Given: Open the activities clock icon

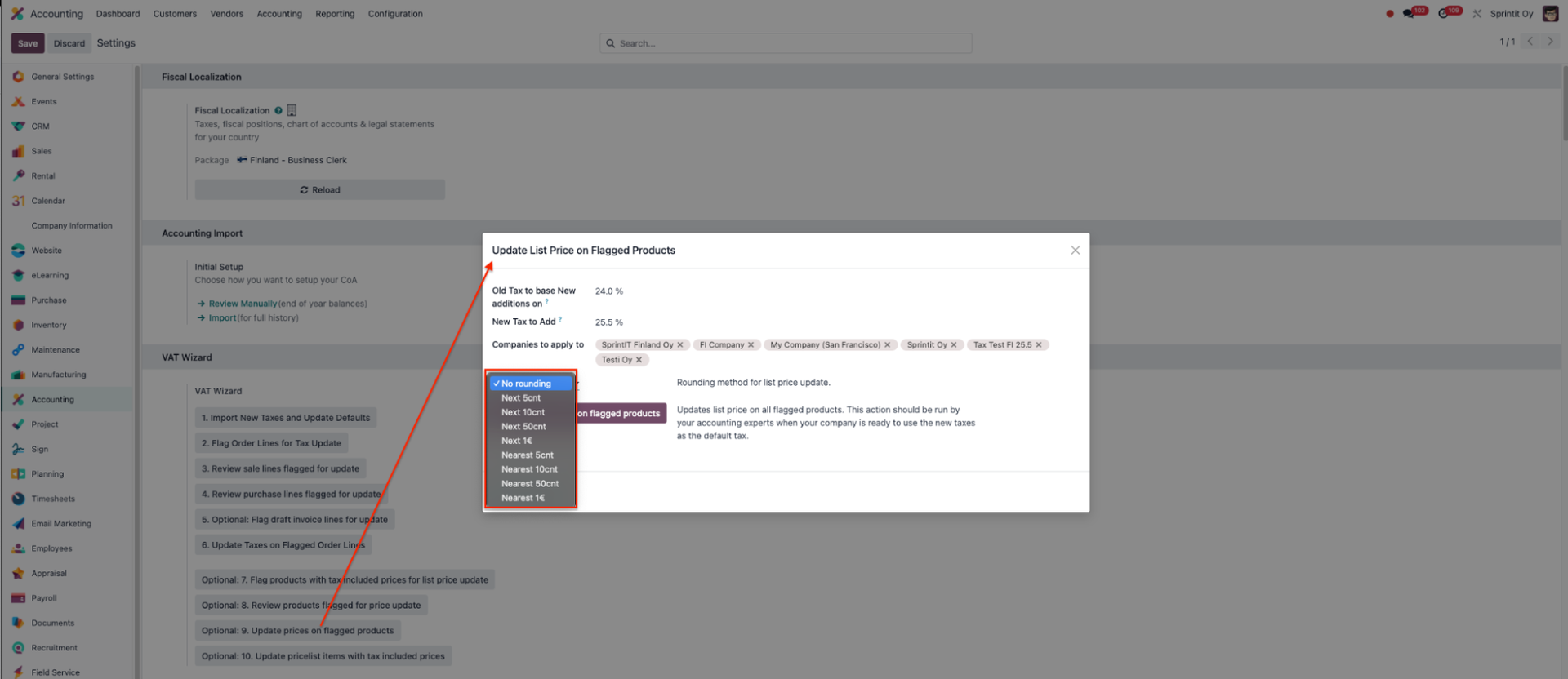Looking at the screenshot, I should (x=1444, y=14).
